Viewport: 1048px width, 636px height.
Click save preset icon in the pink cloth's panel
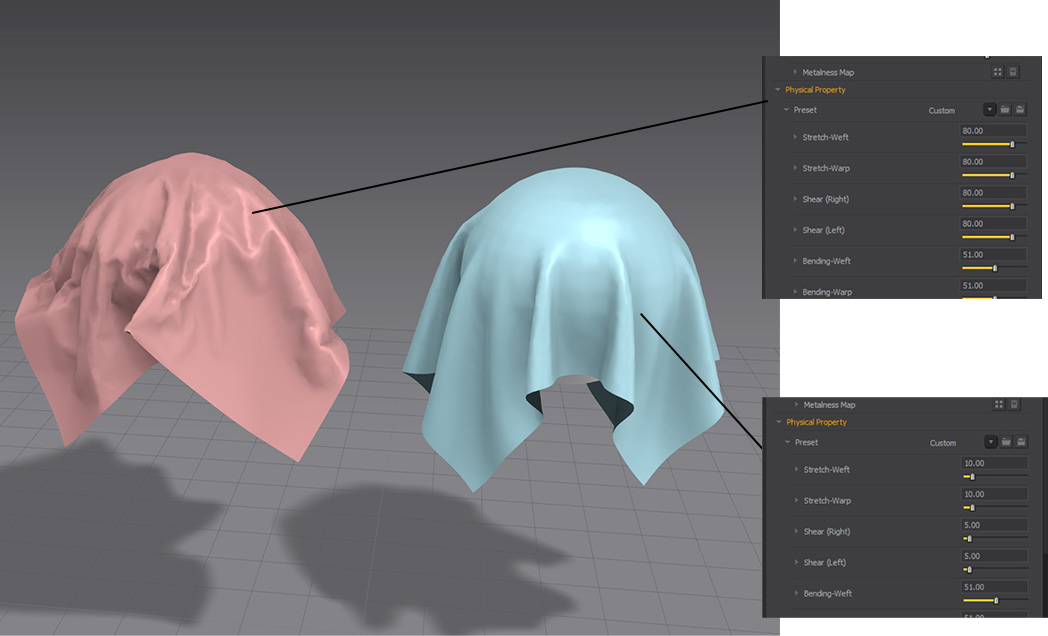1020,110
